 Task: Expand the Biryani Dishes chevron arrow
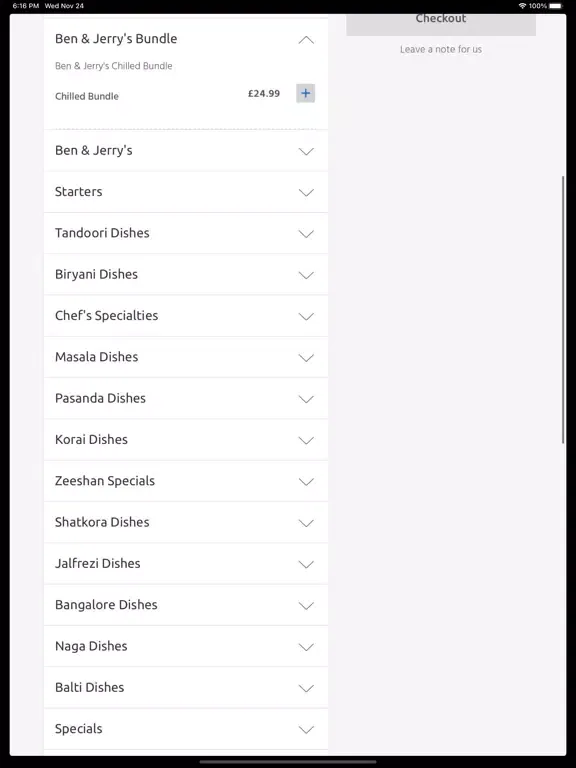tap(306, 275)
